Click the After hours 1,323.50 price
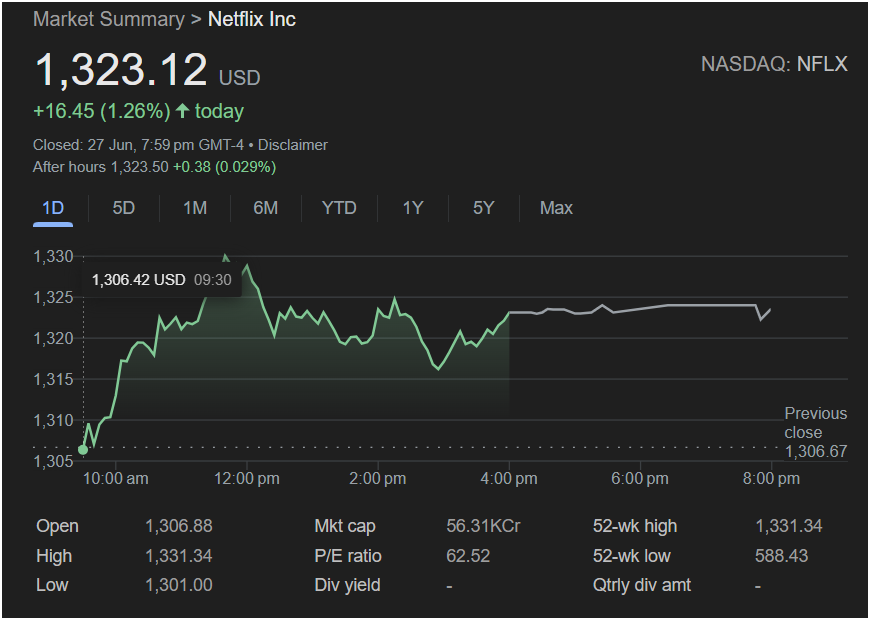 point(100,167)
